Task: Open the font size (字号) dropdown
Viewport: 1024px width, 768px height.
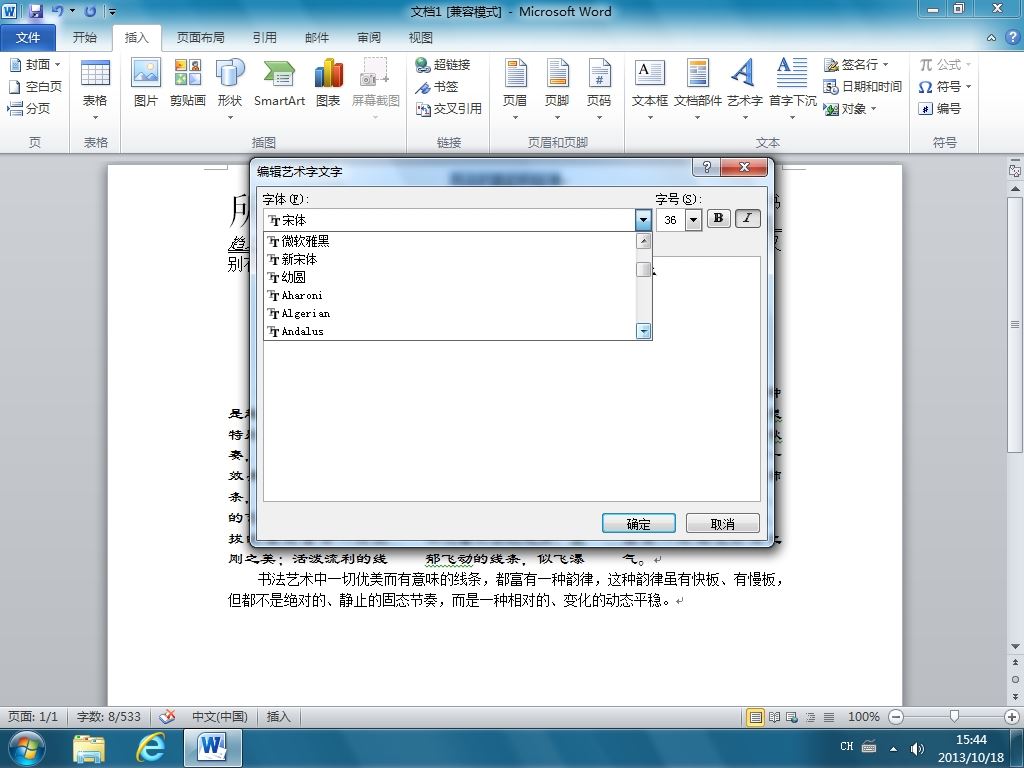Action: click(694, 220)
